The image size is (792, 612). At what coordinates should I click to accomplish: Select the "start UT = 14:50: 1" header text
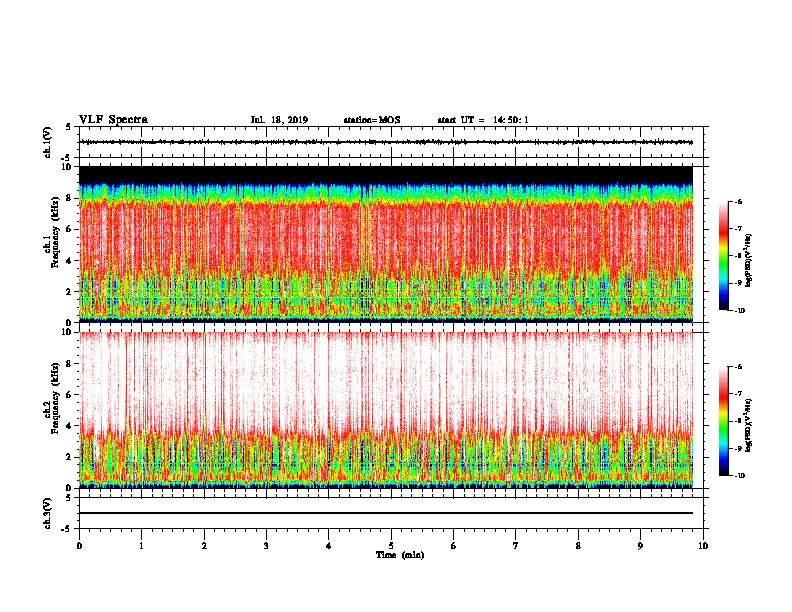click(x=483, y=120)
